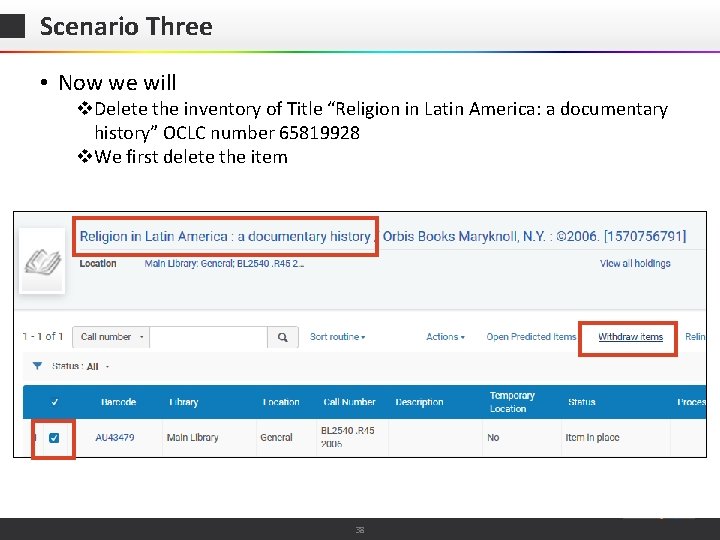This screenshot has width=720, height=540.
Task: Open the View all holdings link
Action: coord(635,264)
